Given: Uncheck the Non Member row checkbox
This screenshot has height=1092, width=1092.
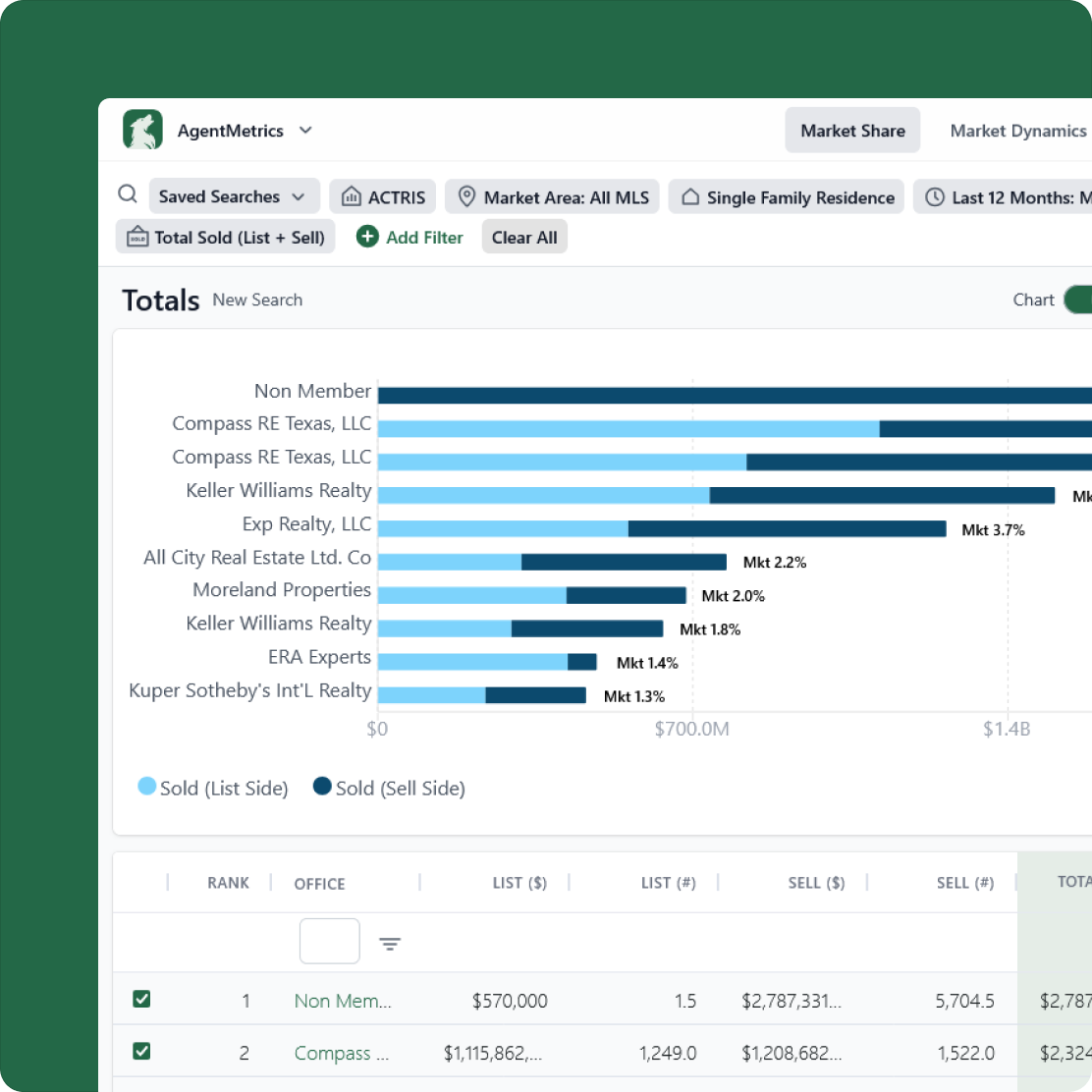Looking at the screenshot, I should (141, 1000).
